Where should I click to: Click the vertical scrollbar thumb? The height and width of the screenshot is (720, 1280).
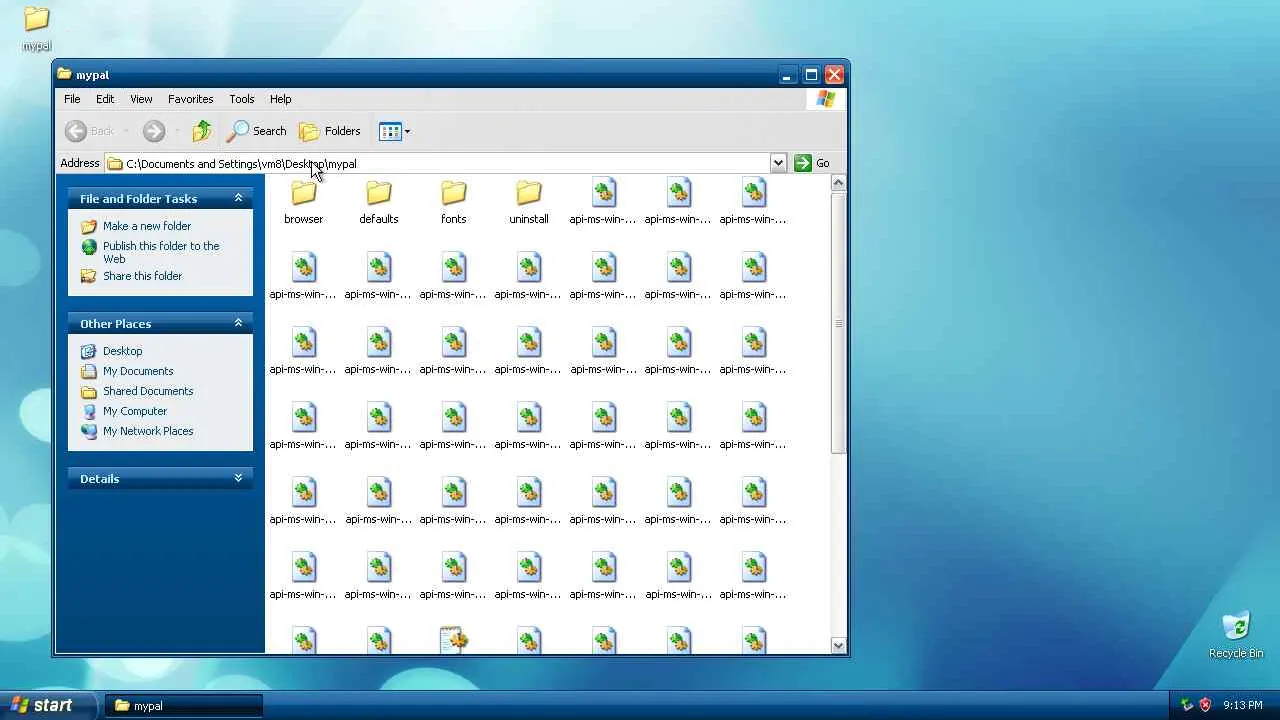(839, 322)
